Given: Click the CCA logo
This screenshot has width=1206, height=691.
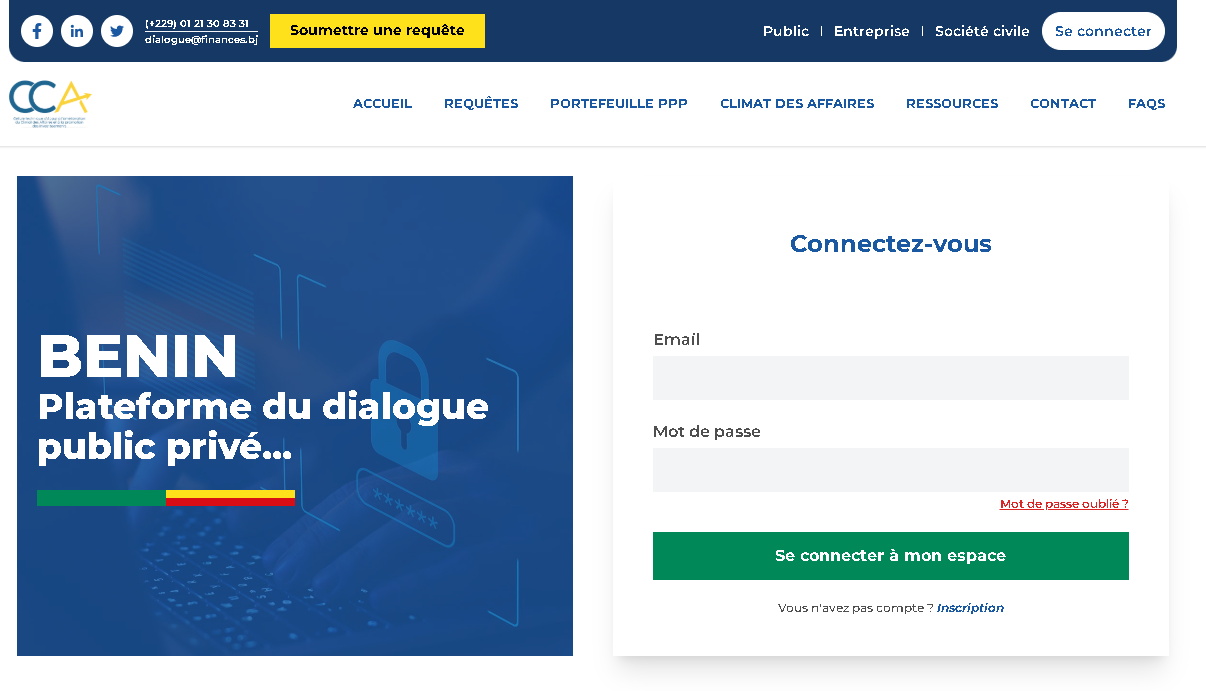Looking at the screenshot, I should tap(49, 103).
